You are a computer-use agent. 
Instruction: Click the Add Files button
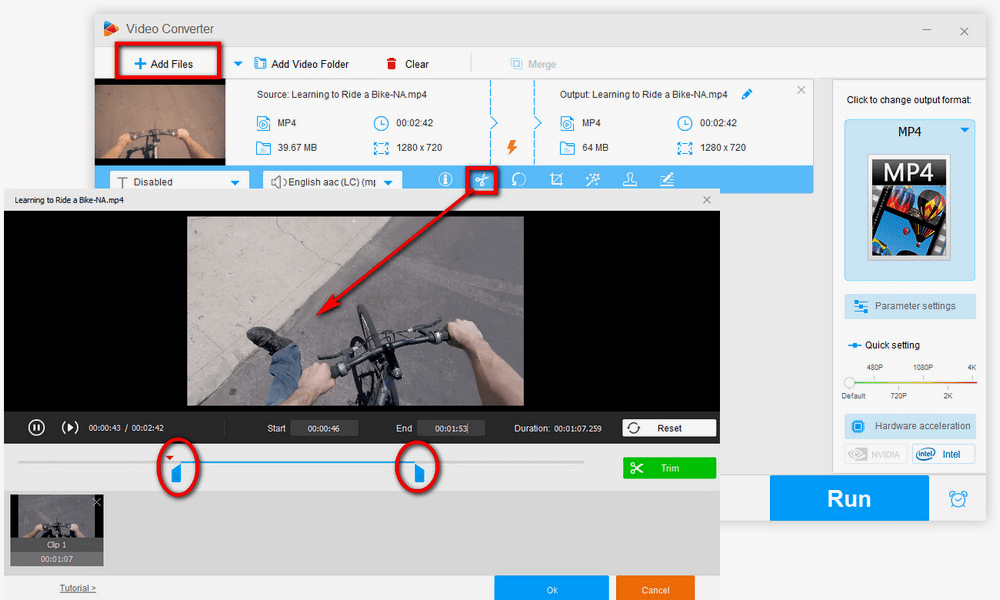click(164, 64)
